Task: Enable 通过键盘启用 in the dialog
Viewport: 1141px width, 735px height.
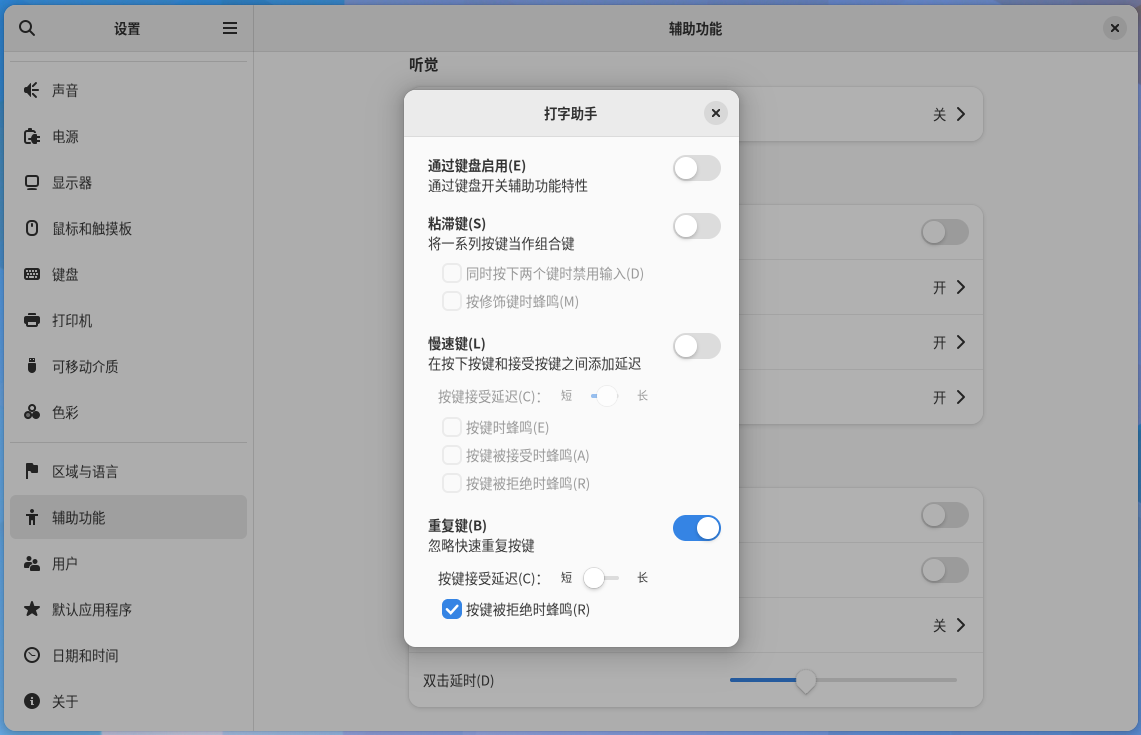Action: coord(696,168)
